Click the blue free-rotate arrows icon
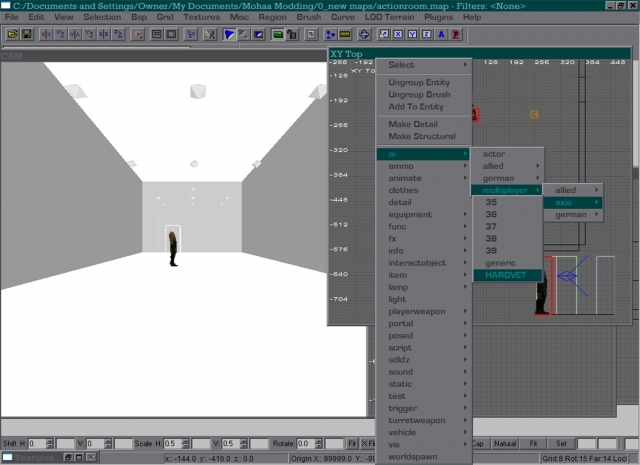Viewport: 640px width, 465px height. click(x=364, y=34)
